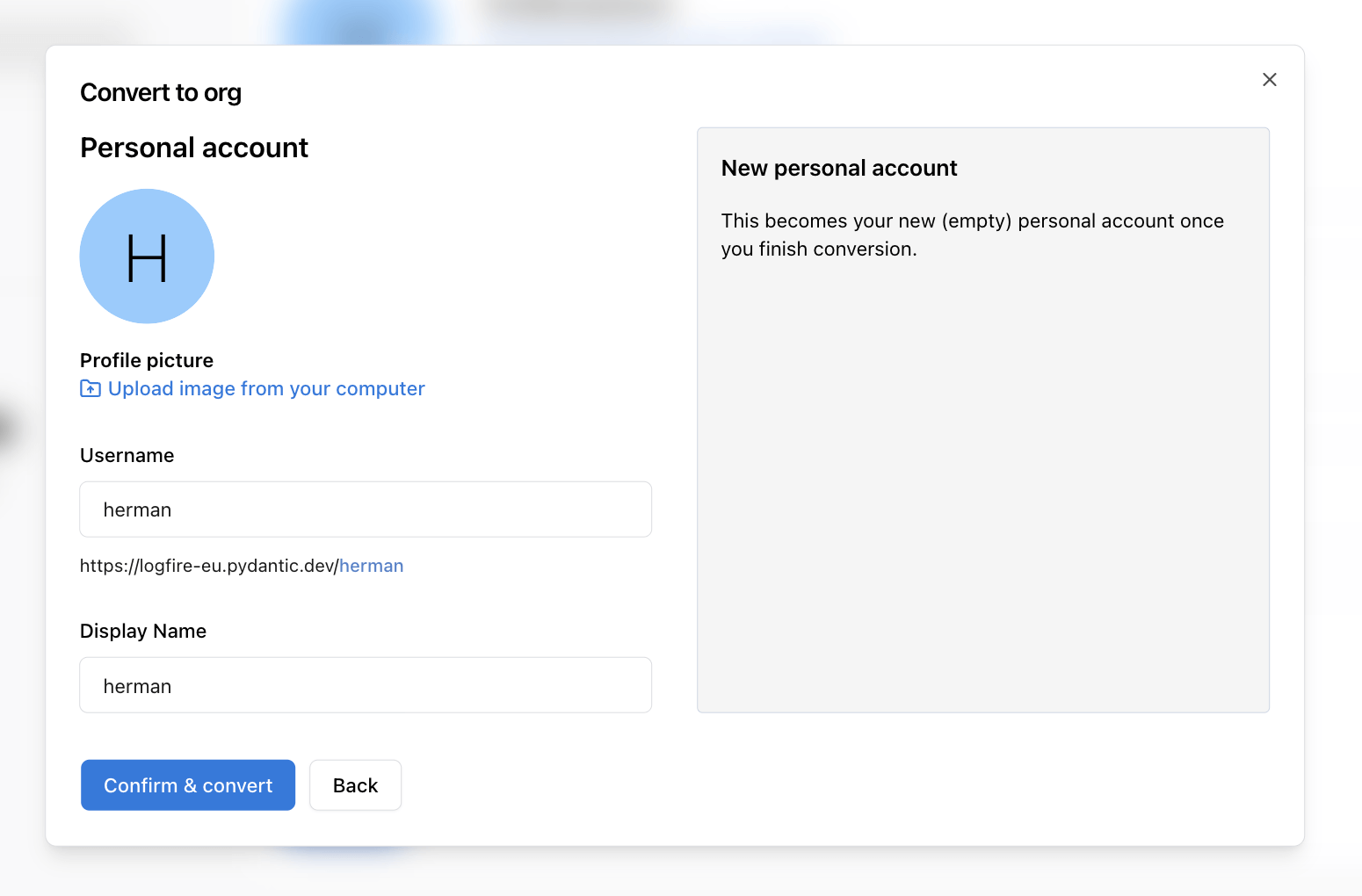
Task: Open the image upload arrow icon
Action: click(x=90, y=387)
